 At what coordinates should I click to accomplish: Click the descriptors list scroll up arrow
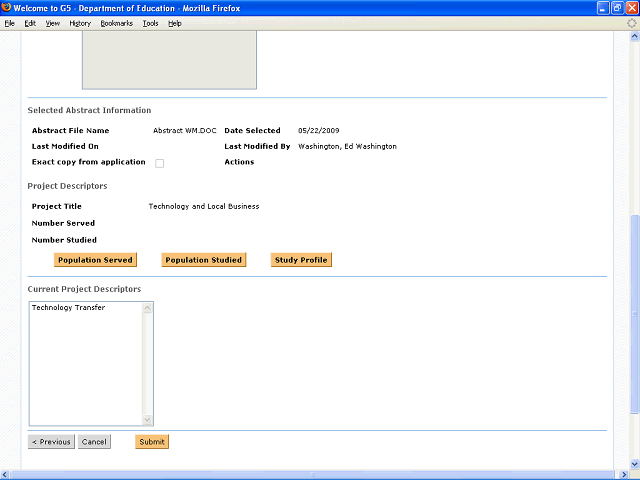click(x=147, y=308)
